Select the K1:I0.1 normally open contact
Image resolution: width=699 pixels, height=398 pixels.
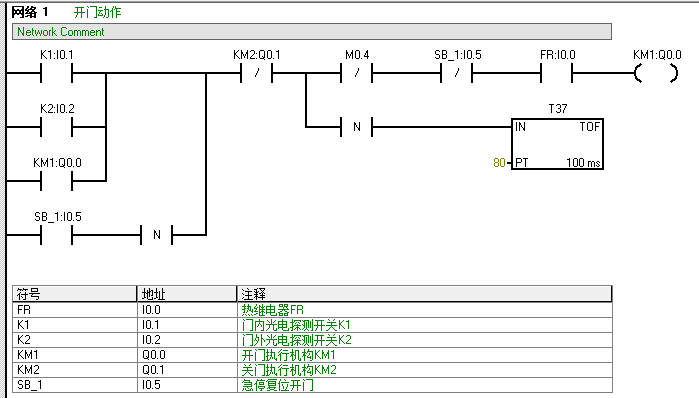coord(57,73)
